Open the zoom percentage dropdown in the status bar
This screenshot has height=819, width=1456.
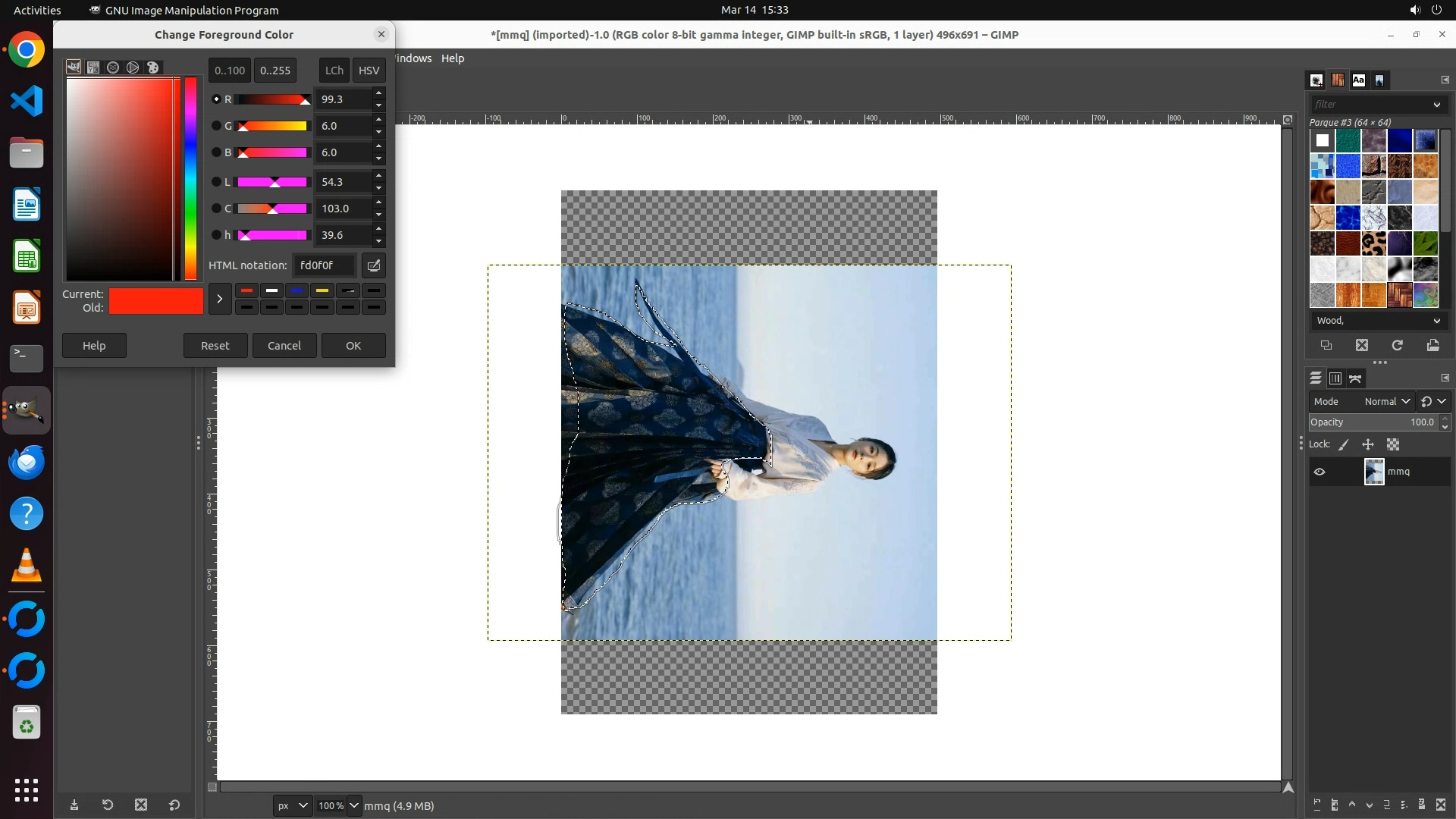pyautogui.click(x=354, y=805)
